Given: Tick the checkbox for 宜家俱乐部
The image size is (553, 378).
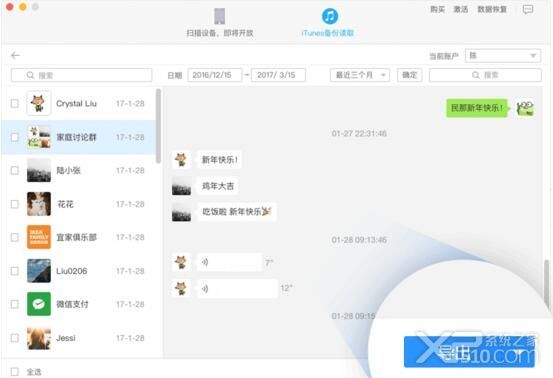Looking at the screenshot, I should (15, 237).
